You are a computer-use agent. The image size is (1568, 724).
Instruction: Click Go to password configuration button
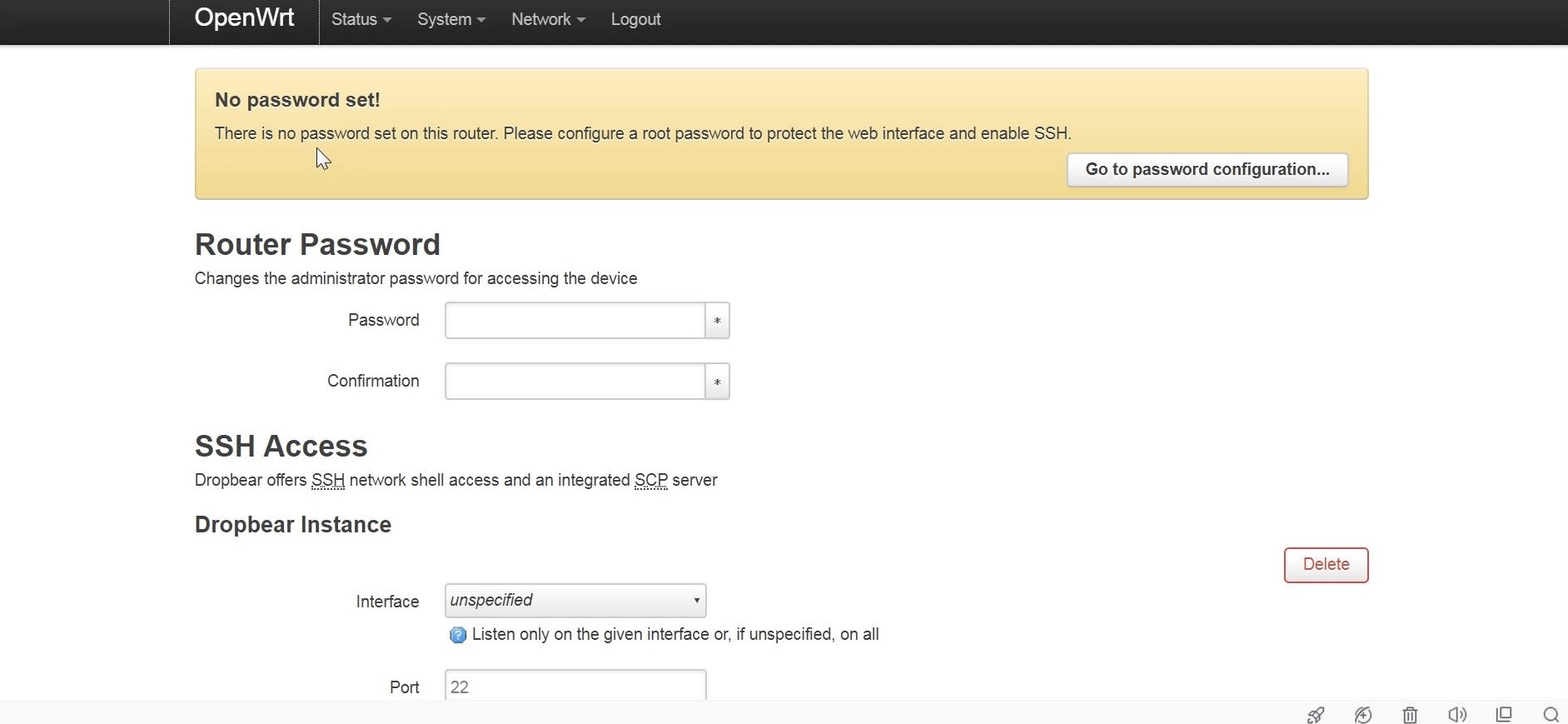pos(1207,170)
